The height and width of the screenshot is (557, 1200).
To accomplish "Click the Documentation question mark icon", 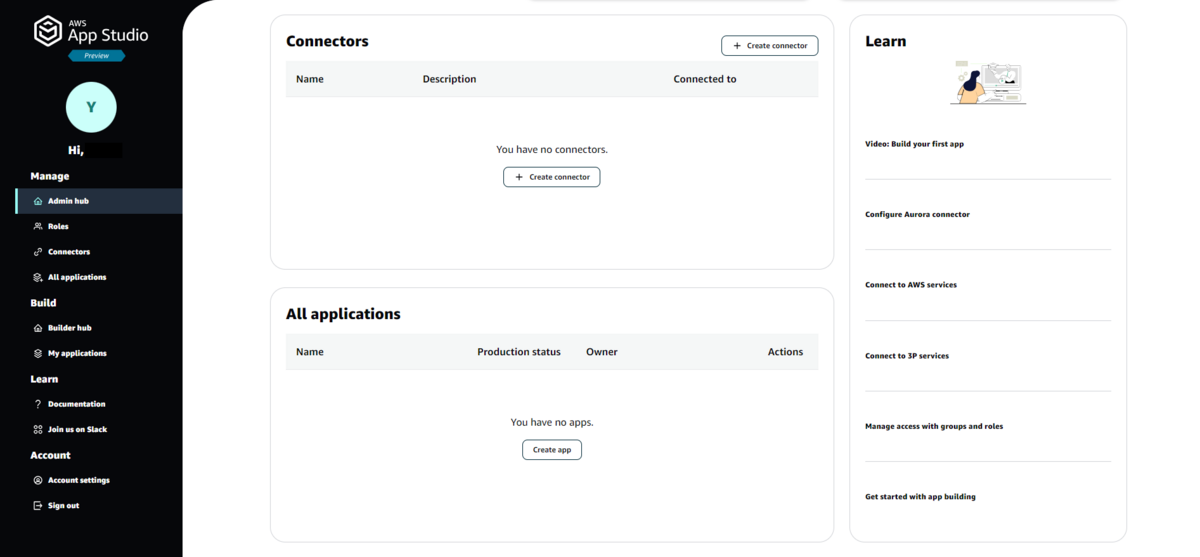I will 38,404.
